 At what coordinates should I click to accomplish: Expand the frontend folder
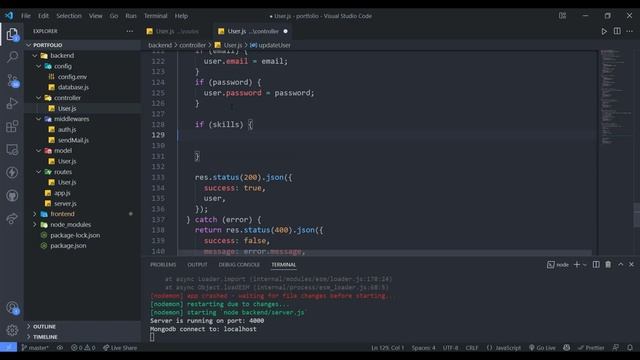[35, 214]
